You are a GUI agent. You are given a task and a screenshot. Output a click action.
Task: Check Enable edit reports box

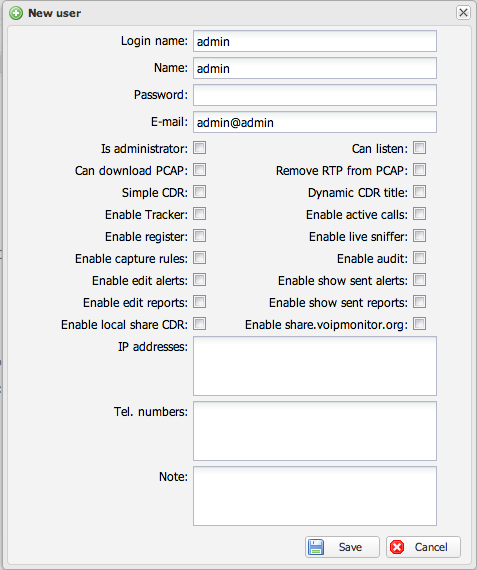tap(200, 302)
